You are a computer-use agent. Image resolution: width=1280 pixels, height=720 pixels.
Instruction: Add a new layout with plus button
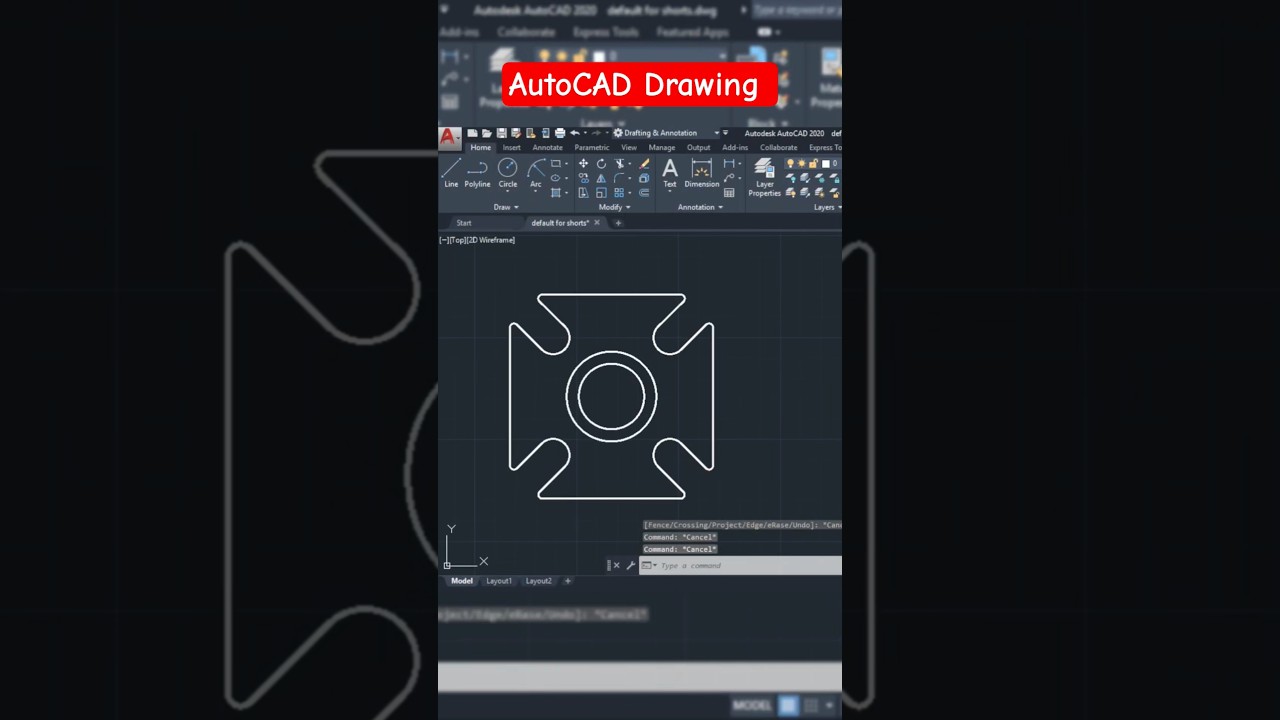tap(568, 581)
